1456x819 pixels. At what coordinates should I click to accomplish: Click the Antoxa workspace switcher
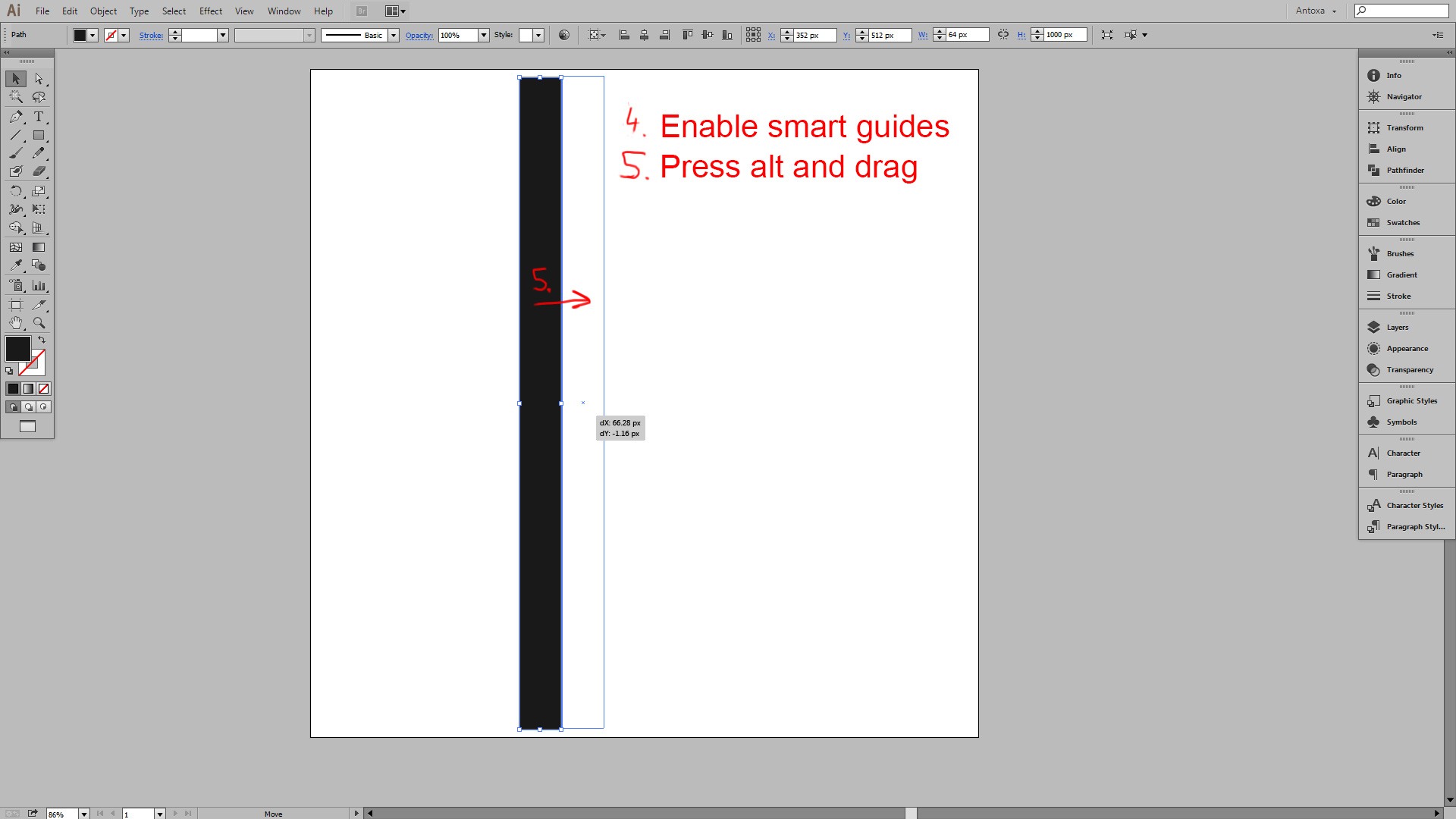(1316, 11)
